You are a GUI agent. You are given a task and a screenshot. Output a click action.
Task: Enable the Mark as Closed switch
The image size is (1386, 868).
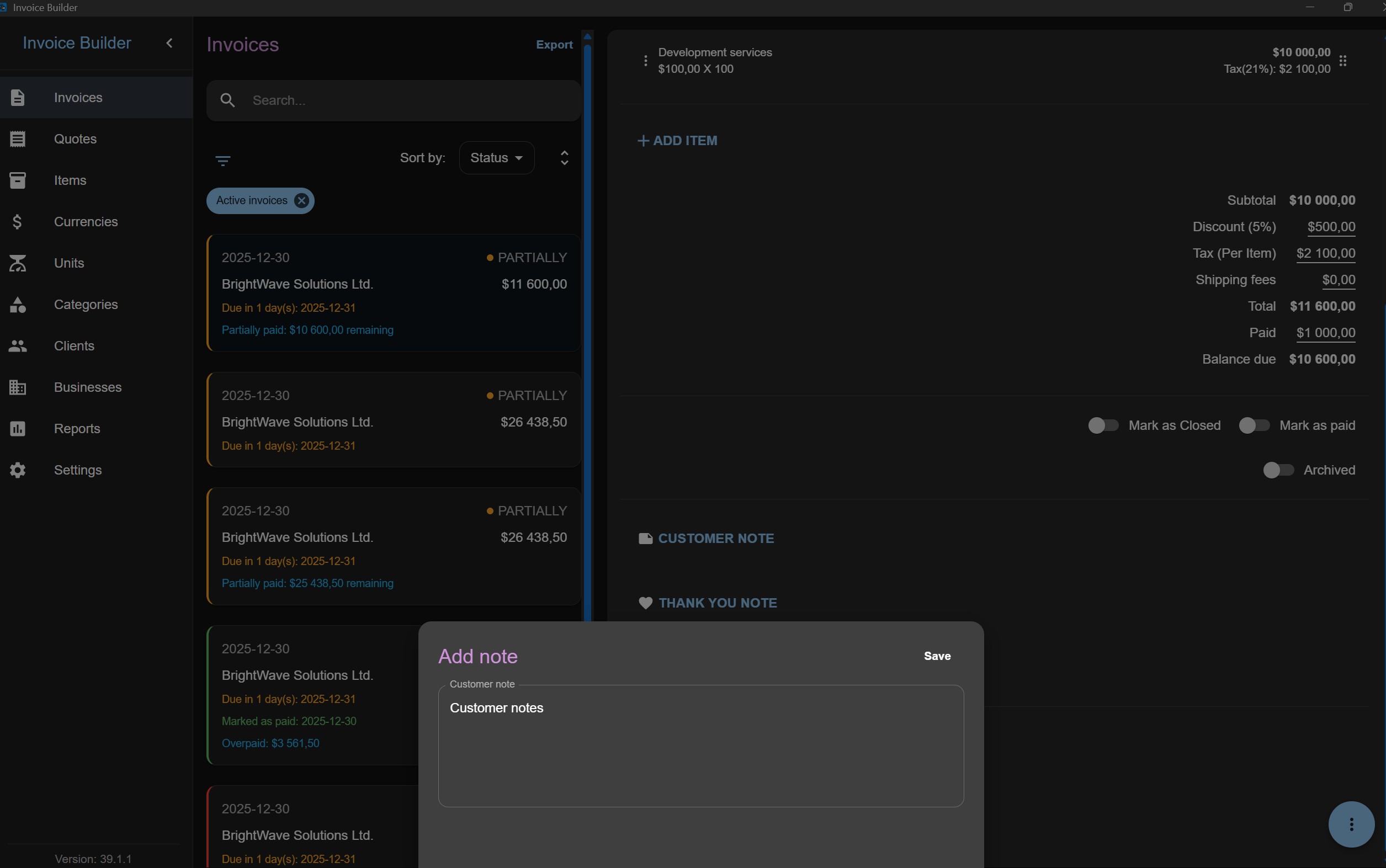click(1103, 425)
